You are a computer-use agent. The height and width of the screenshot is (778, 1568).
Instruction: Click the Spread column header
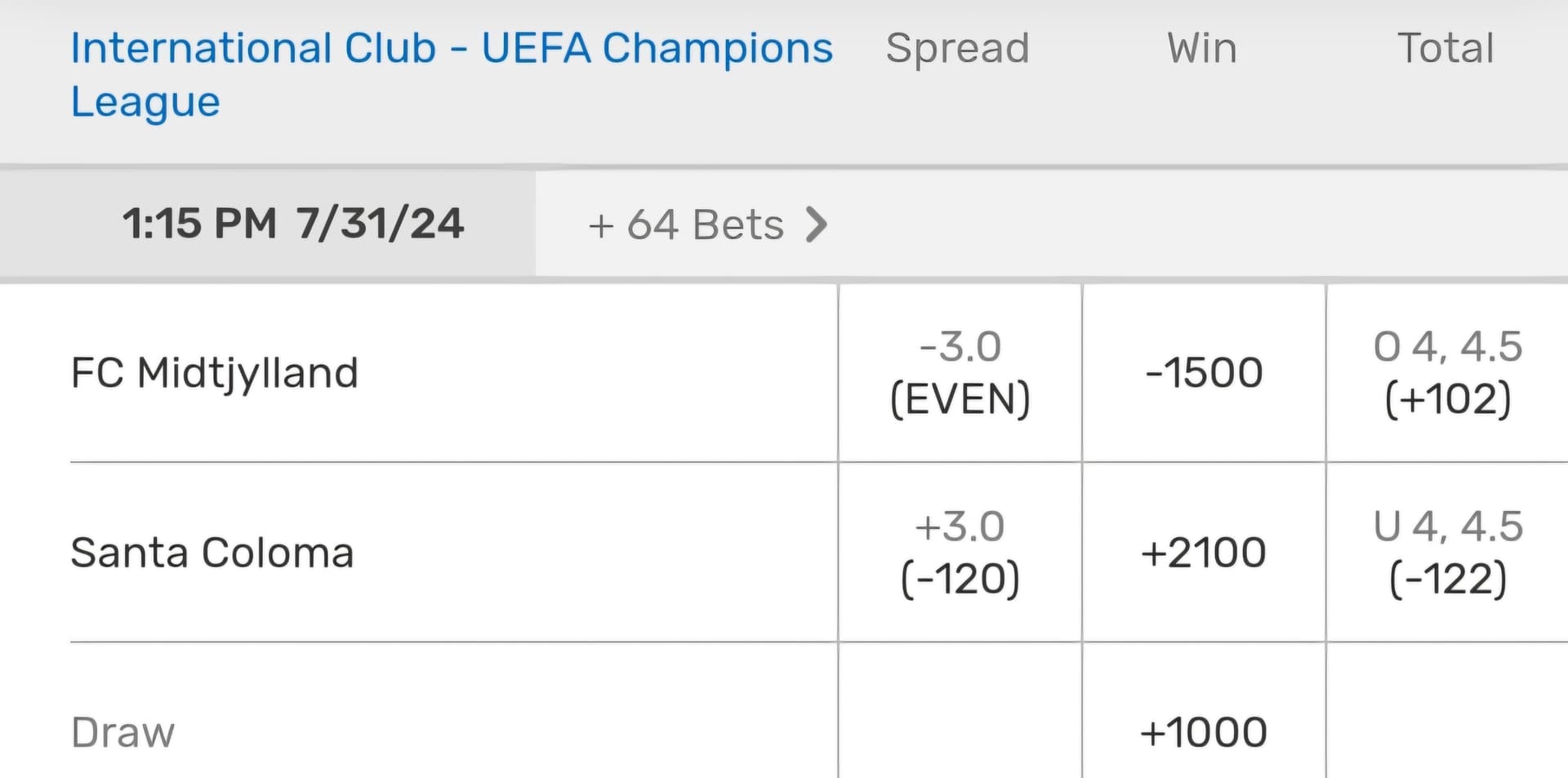pyautogui.click(x=957, y=48)
